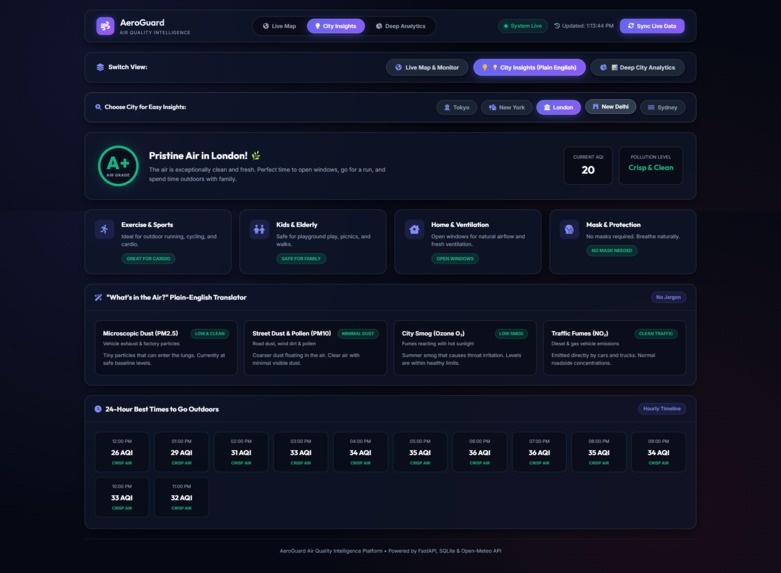Click the Hourly Timeline badge
This screenshot has width=781, height=573.
(x=661, y=409)
